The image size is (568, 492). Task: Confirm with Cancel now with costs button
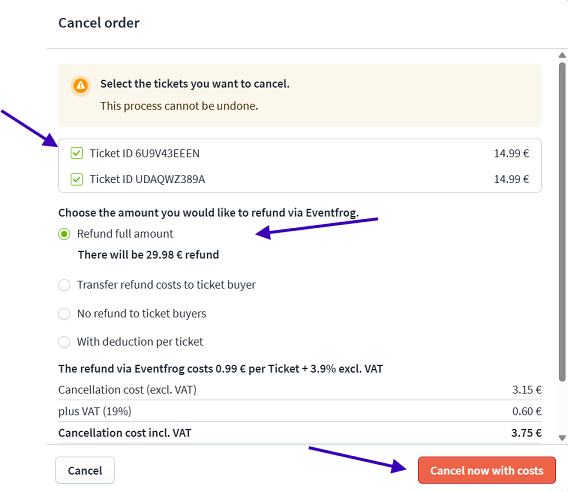tap(486, 470)
